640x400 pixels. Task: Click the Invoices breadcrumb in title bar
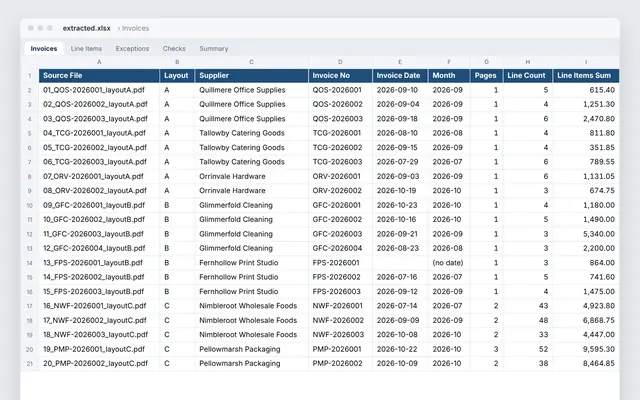[x=136, y=28]
